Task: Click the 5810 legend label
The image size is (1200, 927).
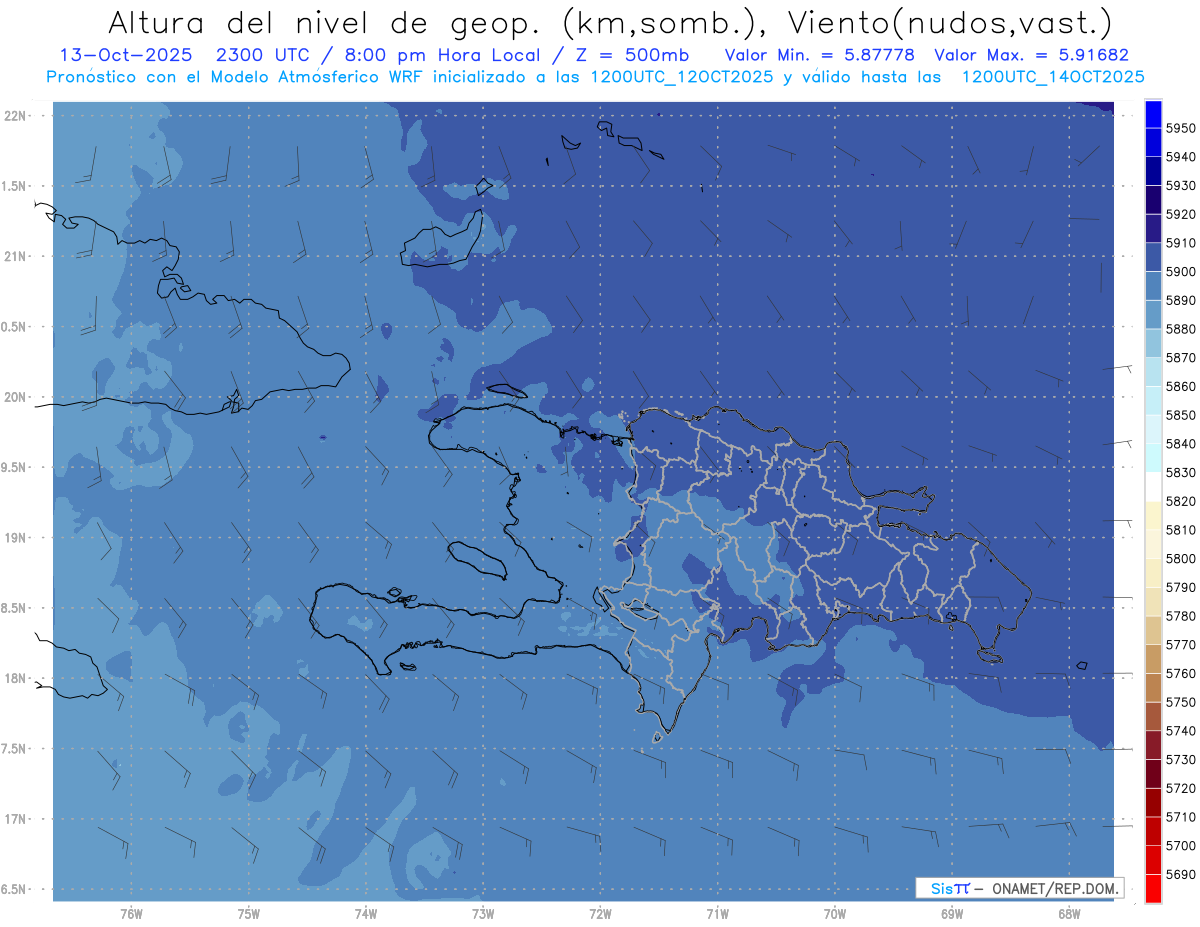Action: 1180,530
